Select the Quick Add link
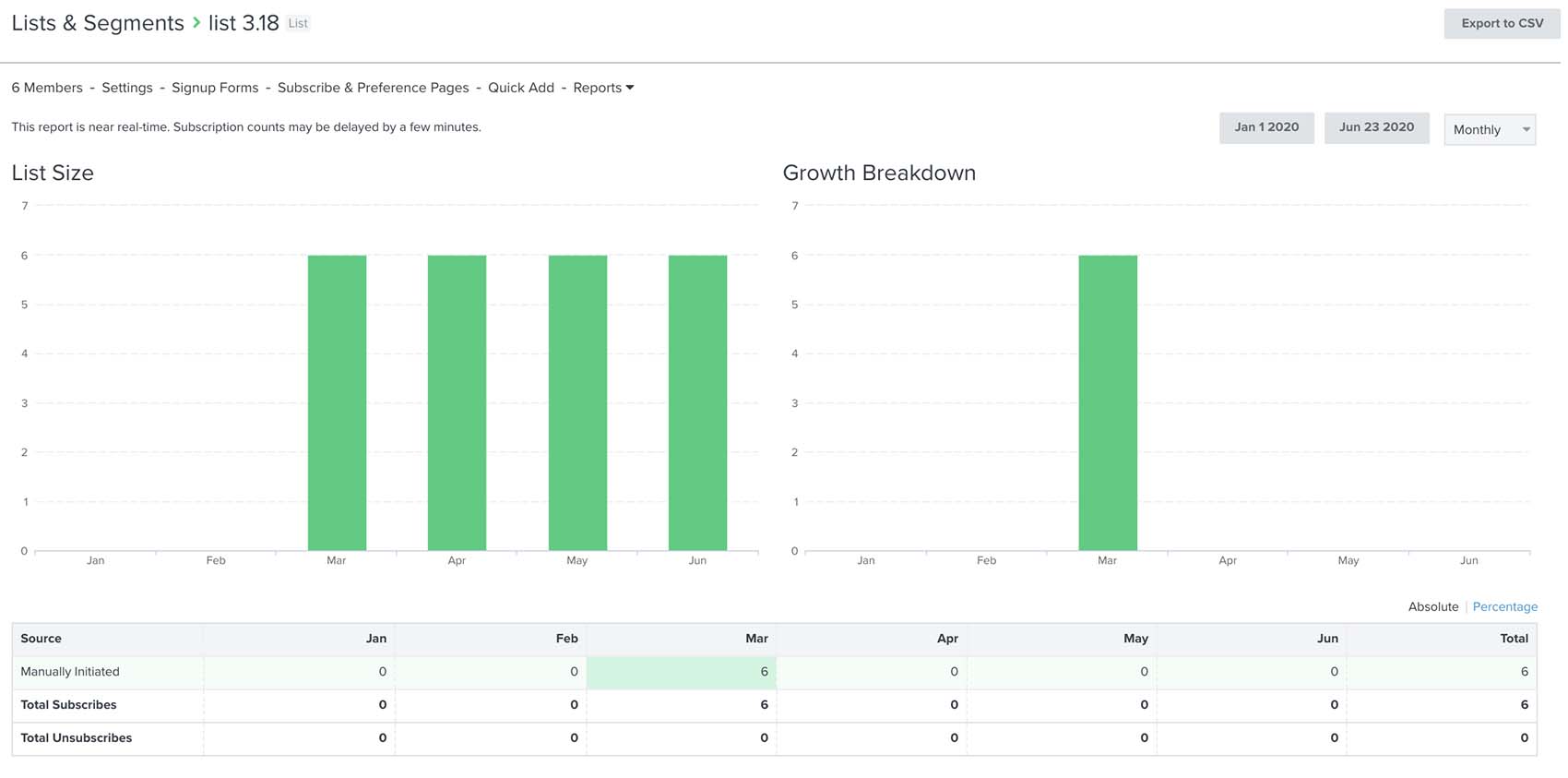The height and width of the screenshot is (778, 1568). tap(521, 88)
